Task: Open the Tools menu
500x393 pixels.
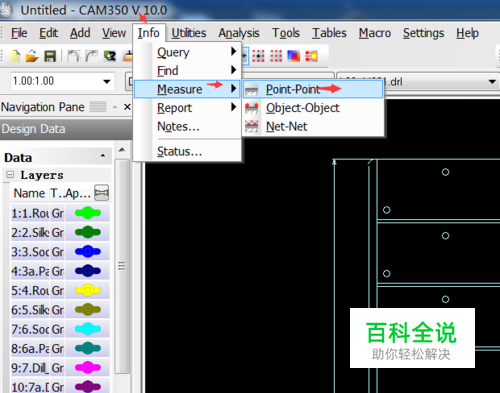Action: click(286, 33)
